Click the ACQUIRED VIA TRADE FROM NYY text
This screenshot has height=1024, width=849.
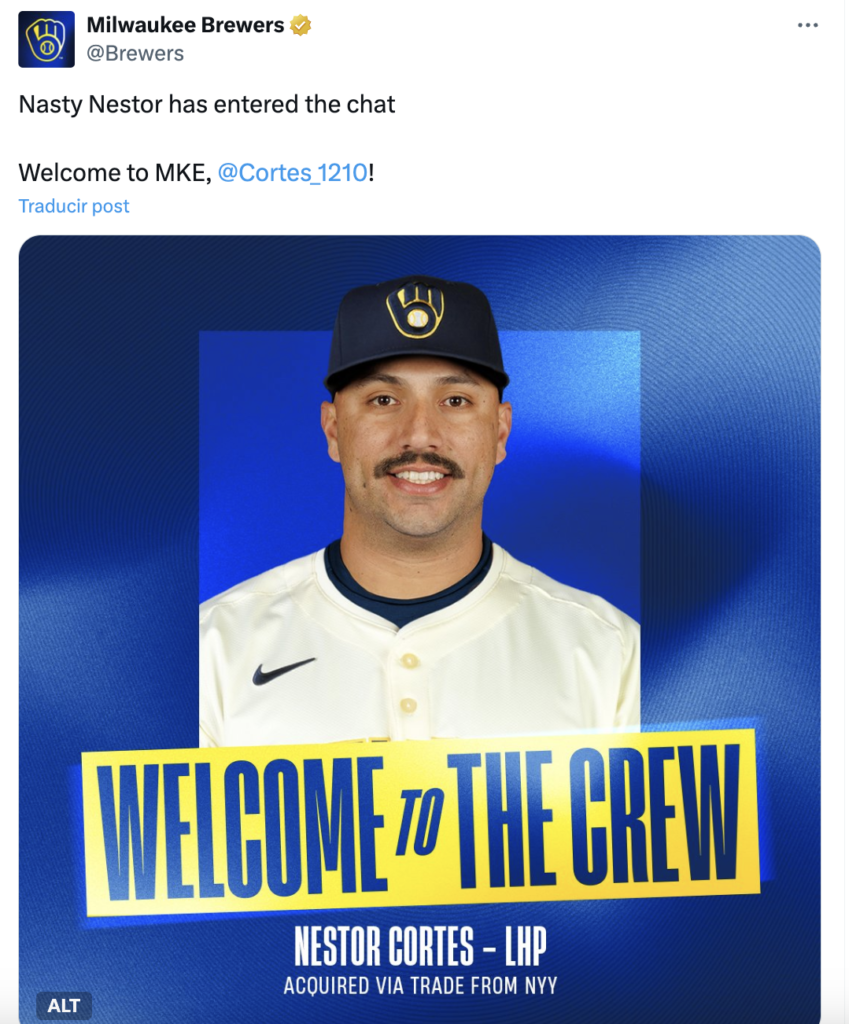(420, 986)
